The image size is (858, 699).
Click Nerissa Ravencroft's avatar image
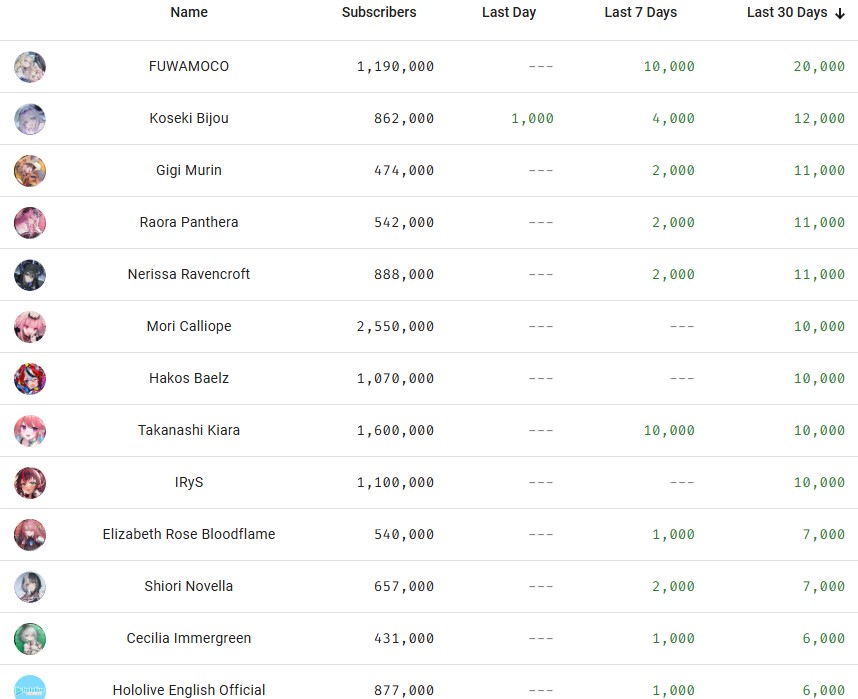pos(30,275)
